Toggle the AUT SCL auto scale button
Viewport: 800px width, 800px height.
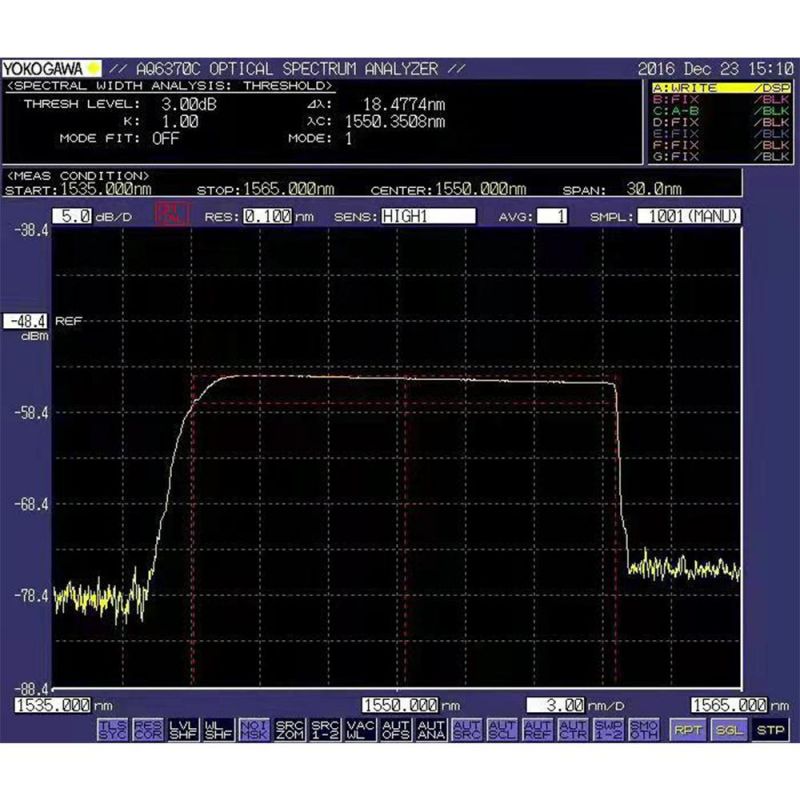click(502, 729)
